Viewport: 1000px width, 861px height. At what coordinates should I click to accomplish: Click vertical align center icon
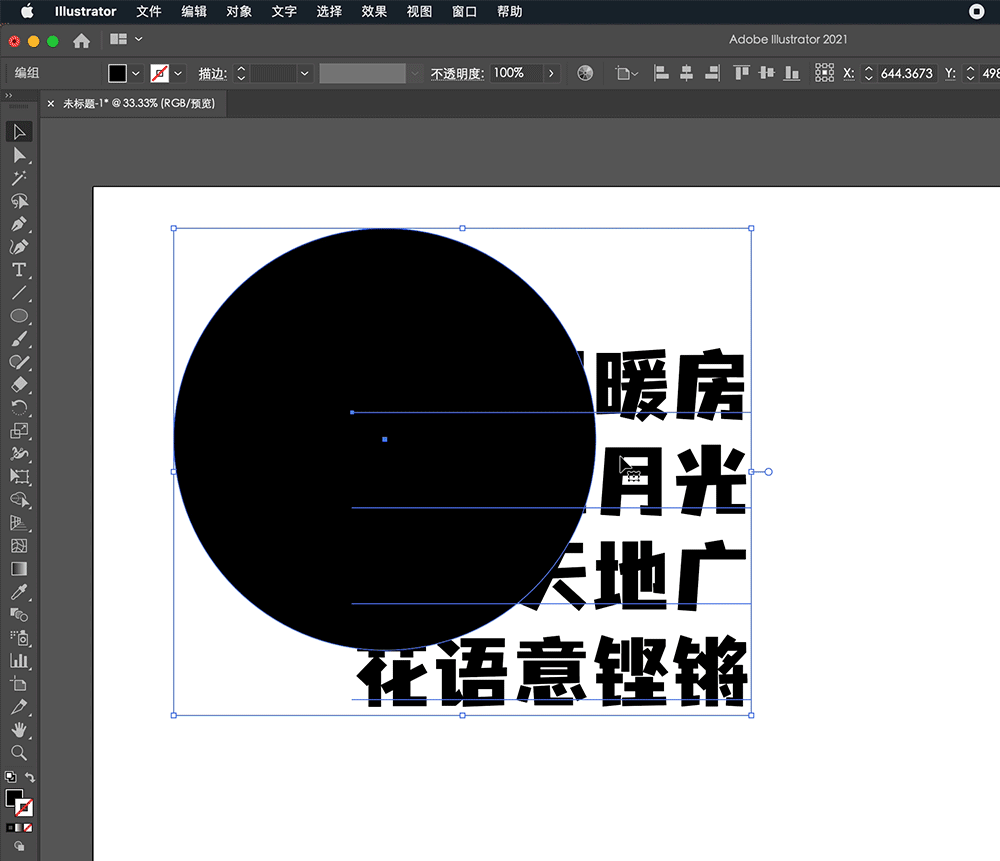coord(767,73)
